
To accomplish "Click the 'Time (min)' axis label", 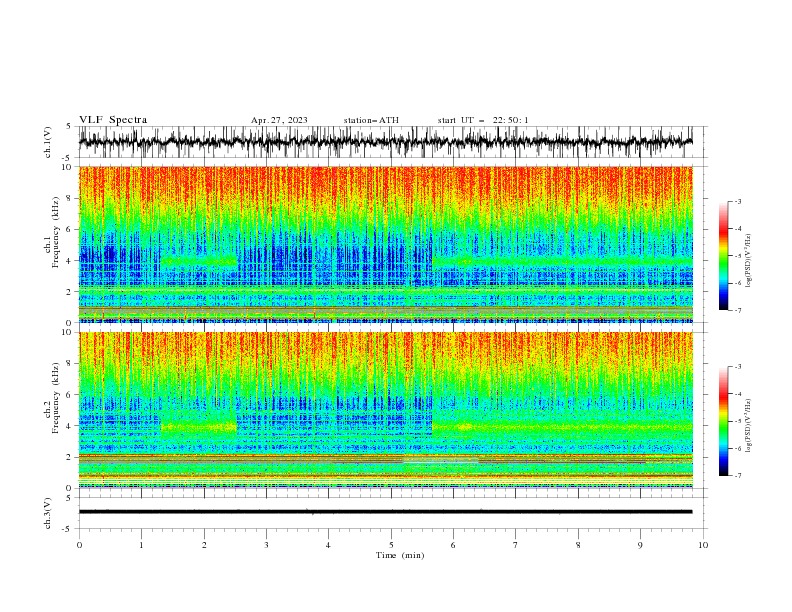I will (400, 555).
